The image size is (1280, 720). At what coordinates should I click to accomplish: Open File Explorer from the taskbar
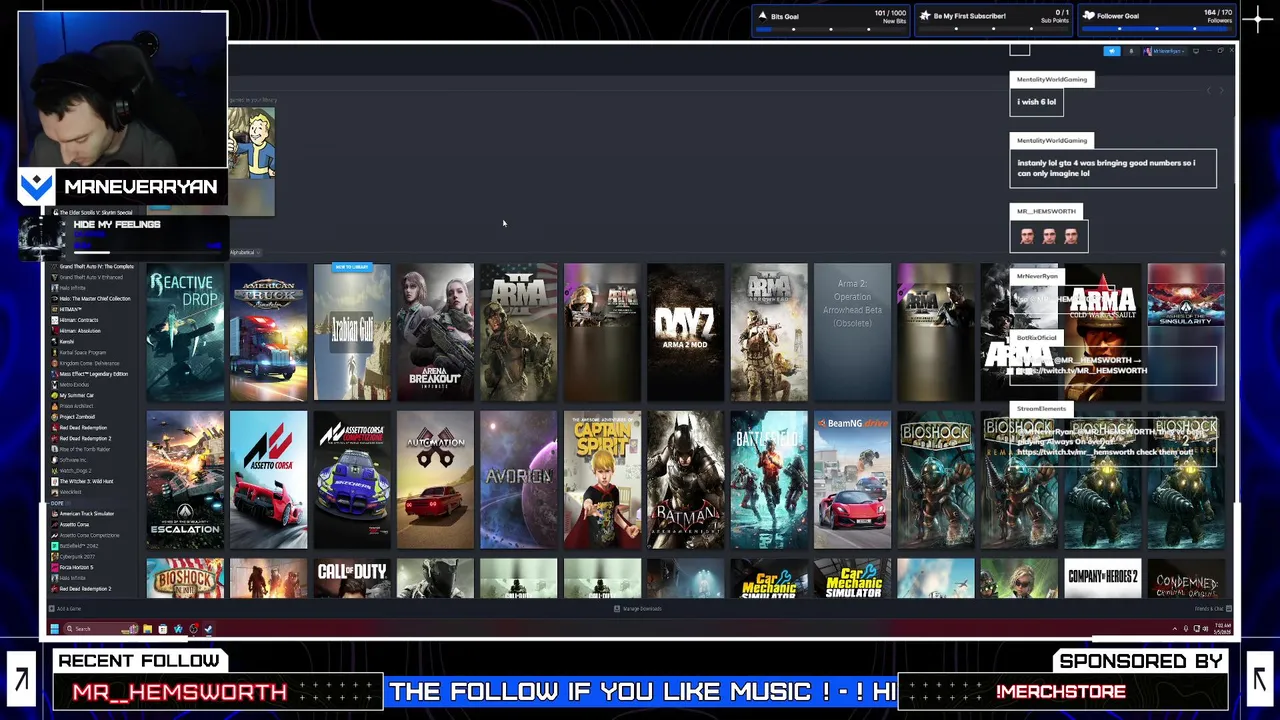click(x=148, y=629)
